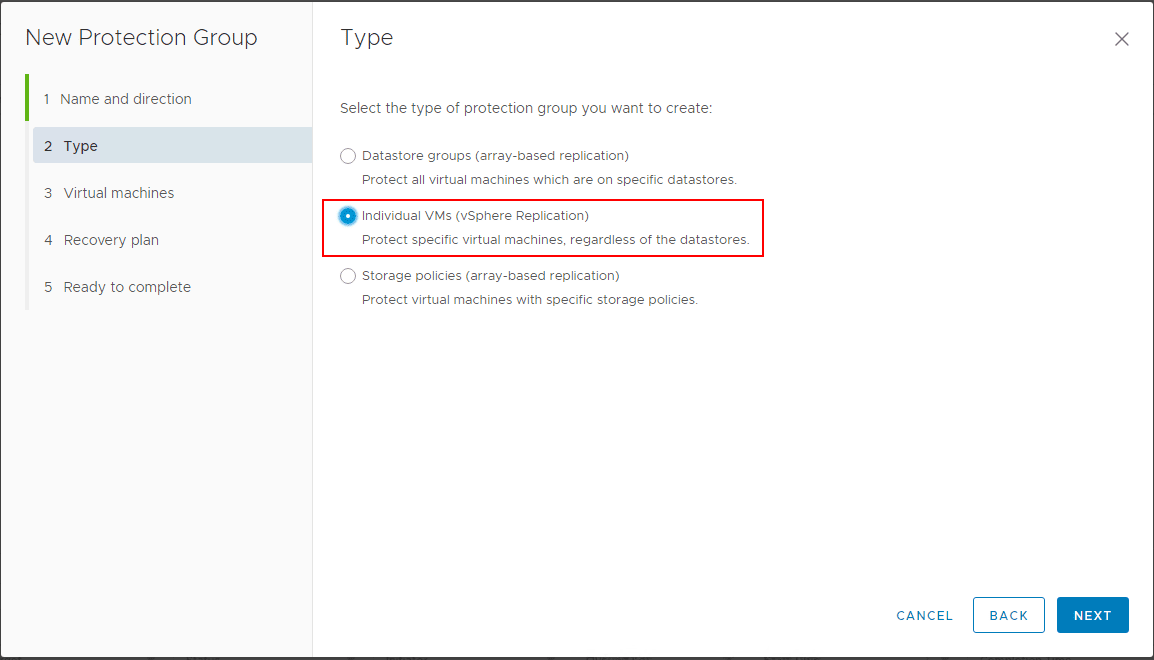Close the New Protection Group wizard with the X icon
Screen dimensions: 1154x660
[1121, 39]
